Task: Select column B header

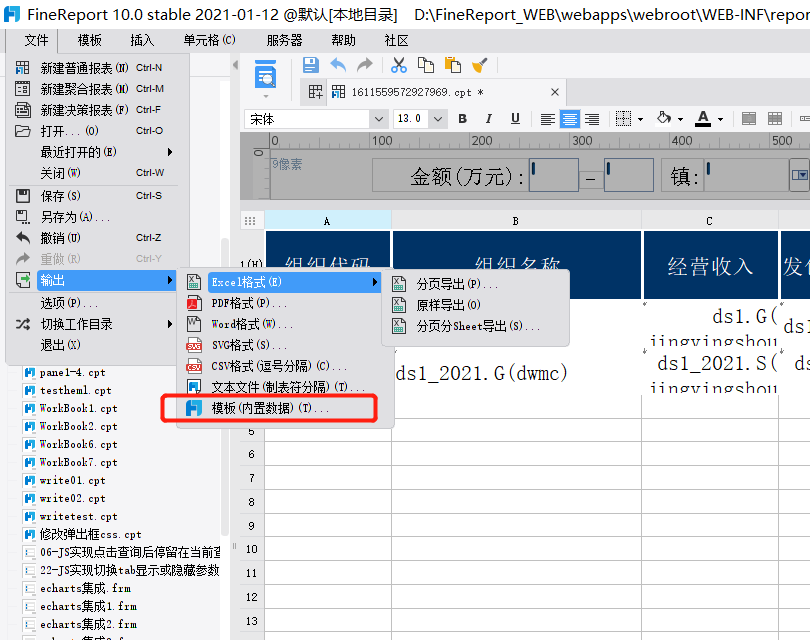Action: point(516,221)
